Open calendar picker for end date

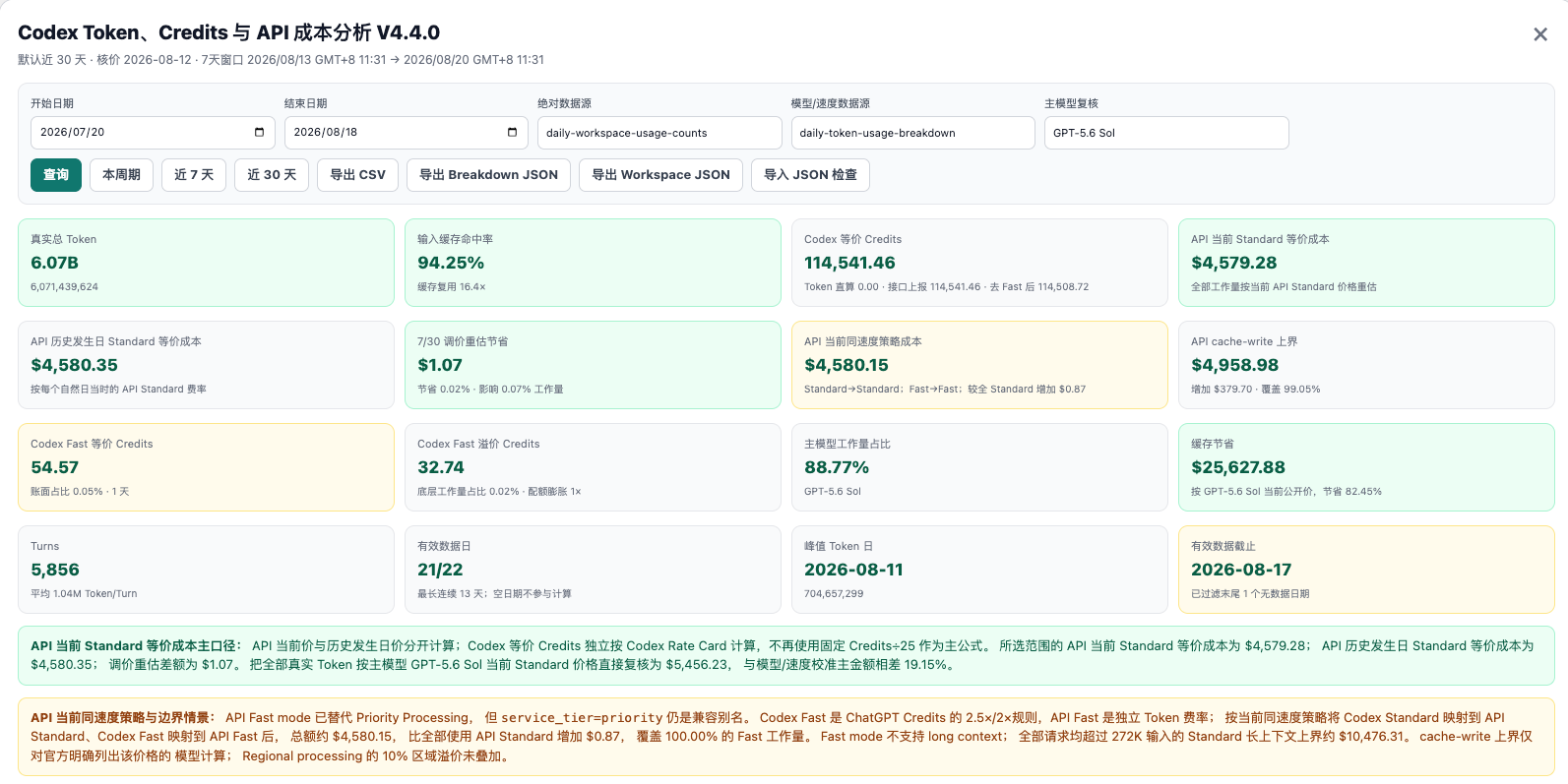pyautogui.click(x=512, y=132)
